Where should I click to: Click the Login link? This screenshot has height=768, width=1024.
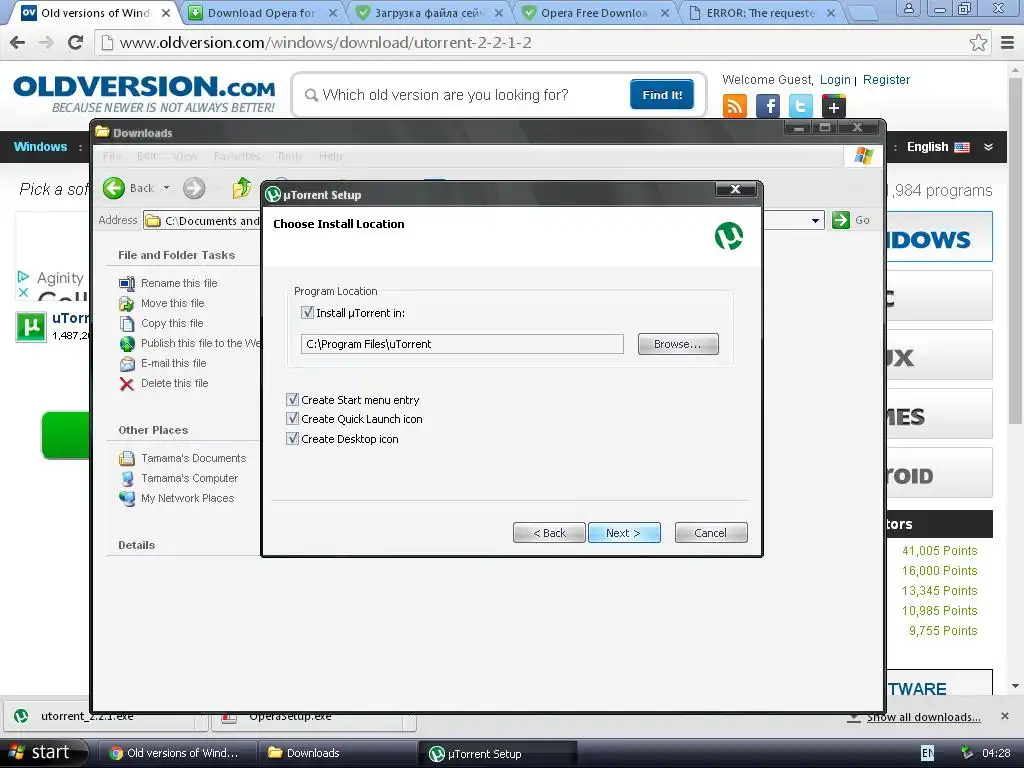pyautogui.click(x=835, y=80)
